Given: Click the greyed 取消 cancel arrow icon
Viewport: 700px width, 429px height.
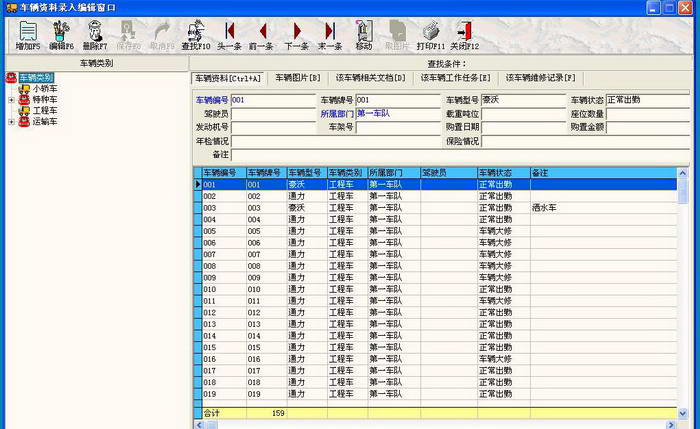Looking at the screenshot, I should pyautogui.click(x=162, y=31).
